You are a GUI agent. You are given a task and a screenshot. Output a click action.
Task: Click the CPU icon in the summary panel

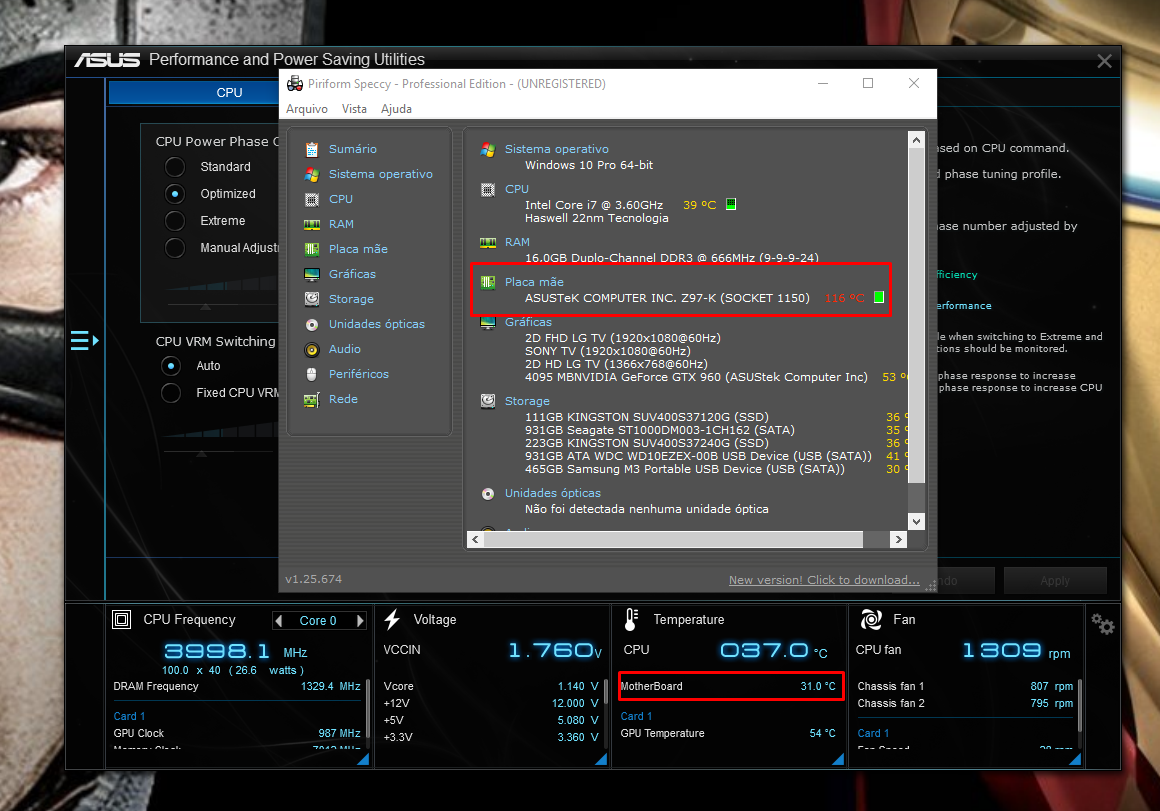(x=488, y=189)
